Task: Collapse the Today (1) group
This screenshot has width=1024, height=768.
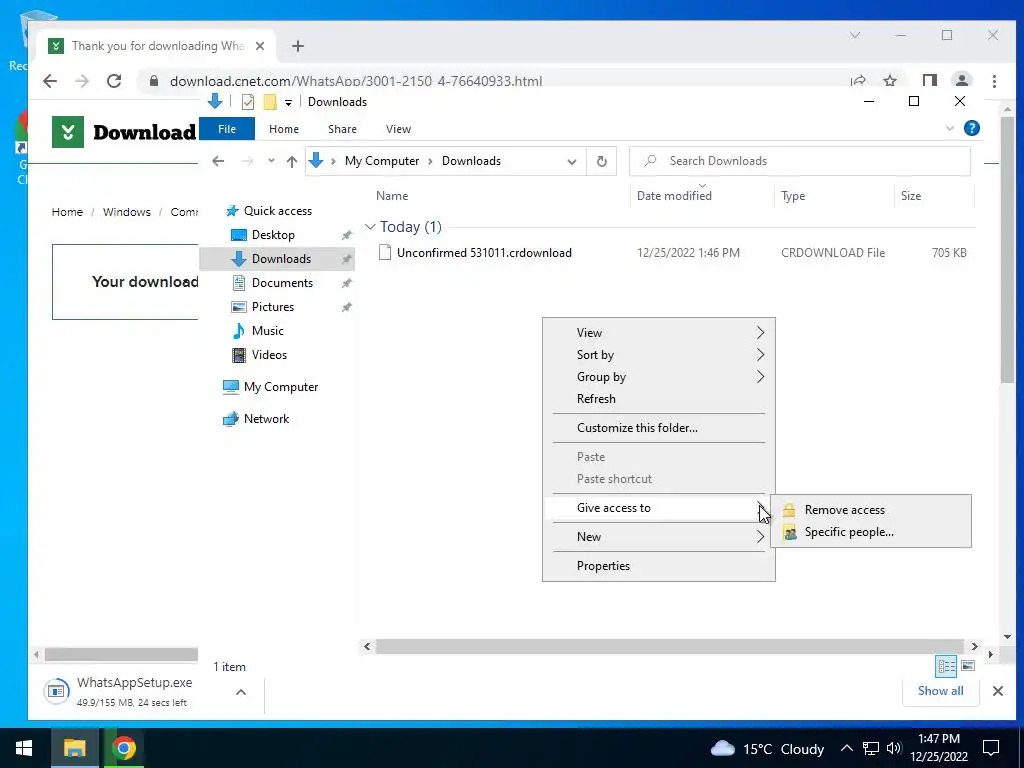Action: 370,227
